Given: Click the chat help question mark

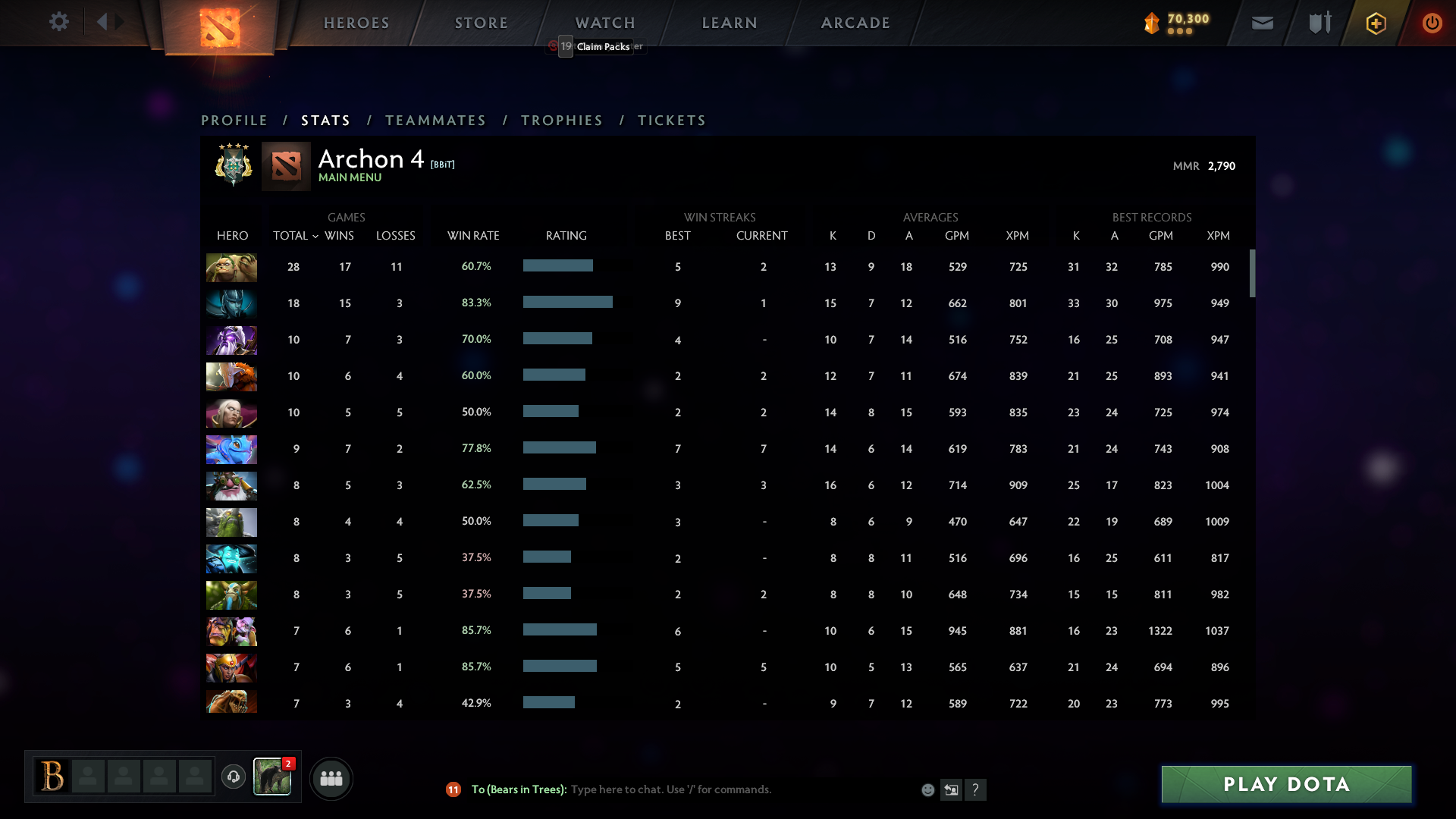Looking at the screenshot, I should pos(977,789).
